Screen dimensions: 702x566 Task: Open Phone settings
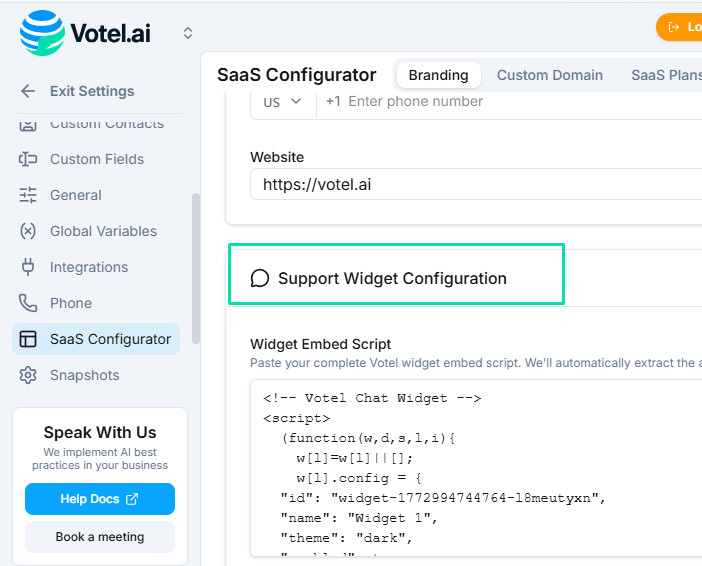[71, 303]
